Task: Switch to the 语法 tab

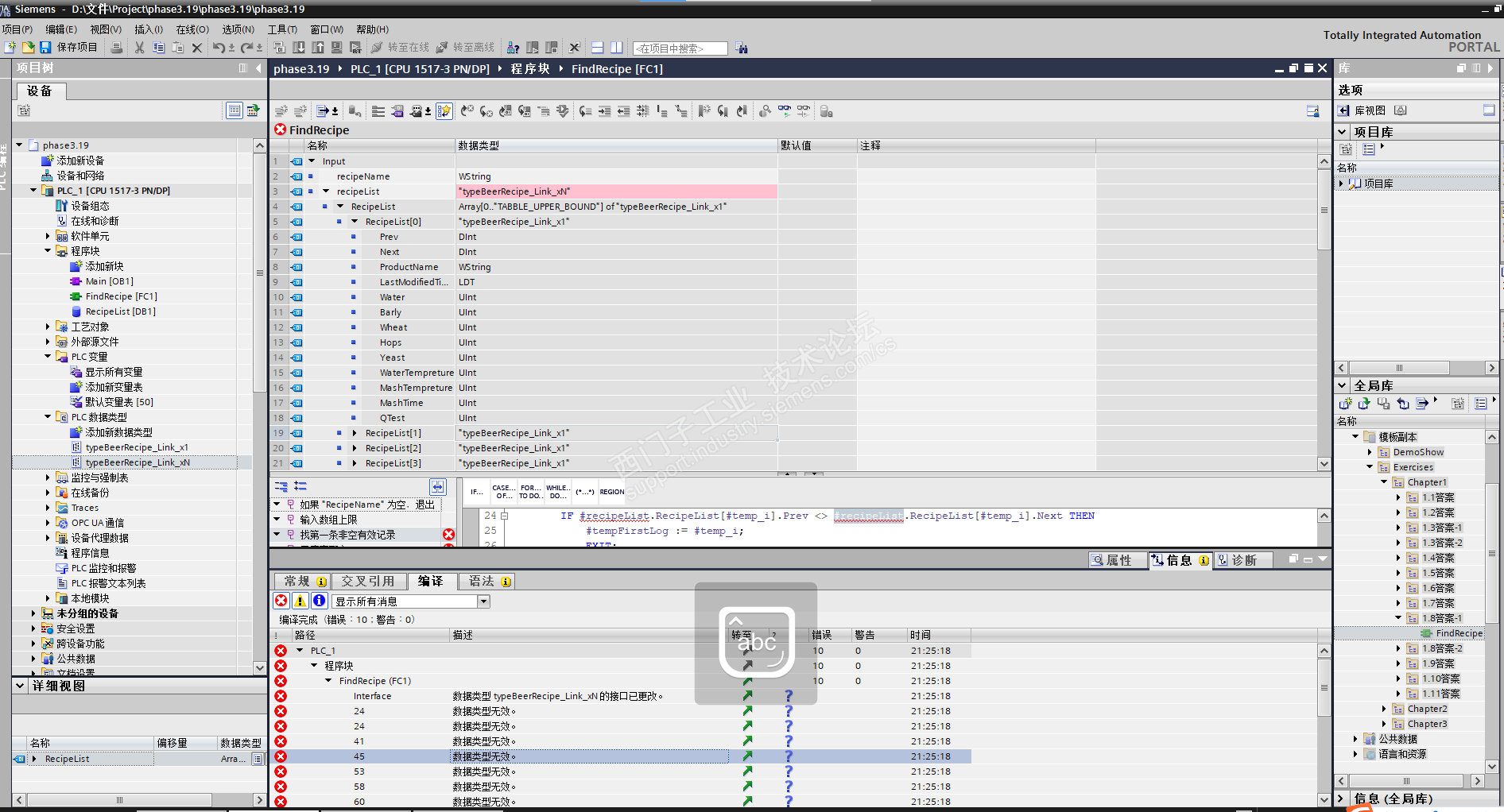Action: (x=486, y=582)
